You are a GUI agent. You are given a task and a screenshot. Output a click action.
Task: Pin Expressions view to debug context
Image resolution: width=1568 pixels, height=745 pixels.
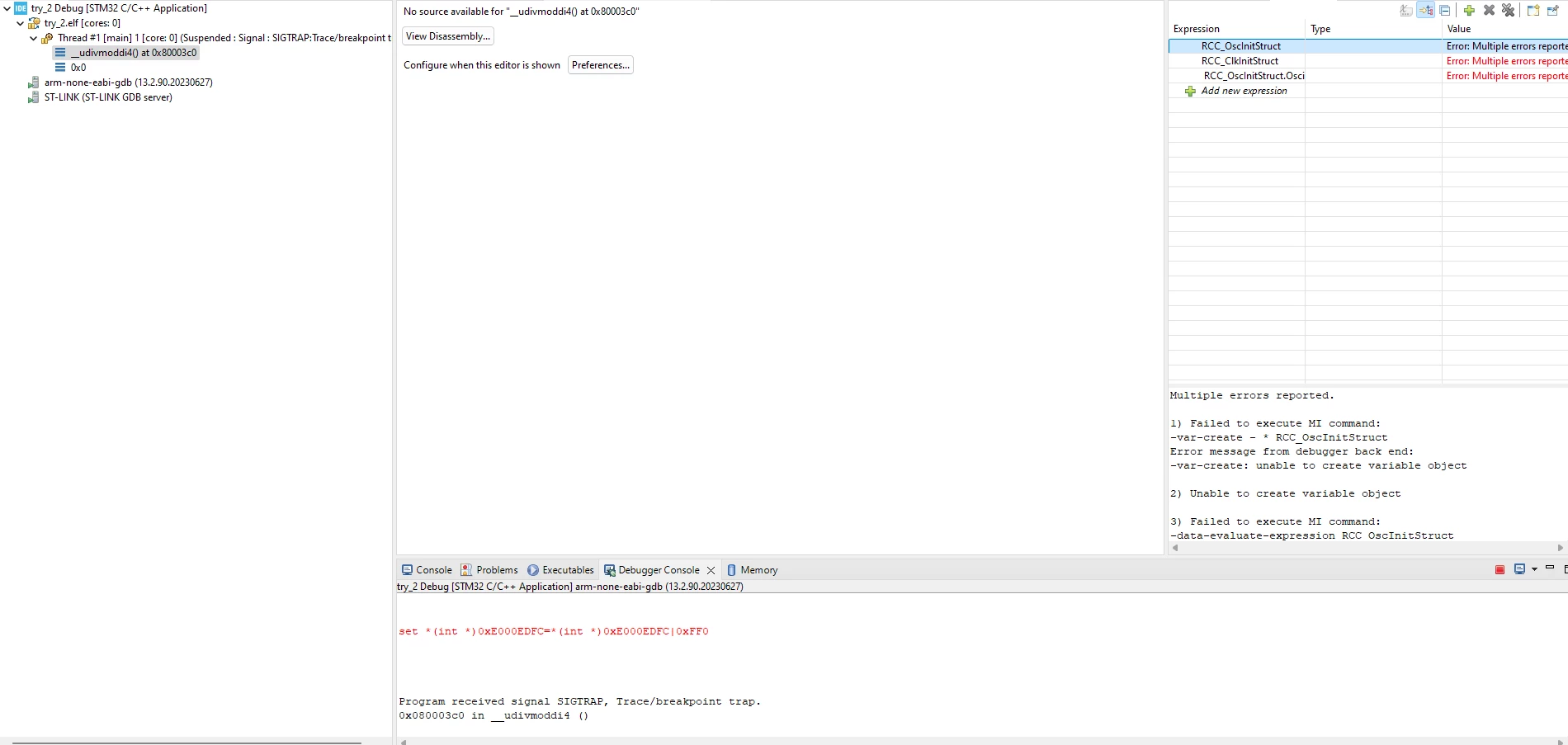[x=1553, y=11]
